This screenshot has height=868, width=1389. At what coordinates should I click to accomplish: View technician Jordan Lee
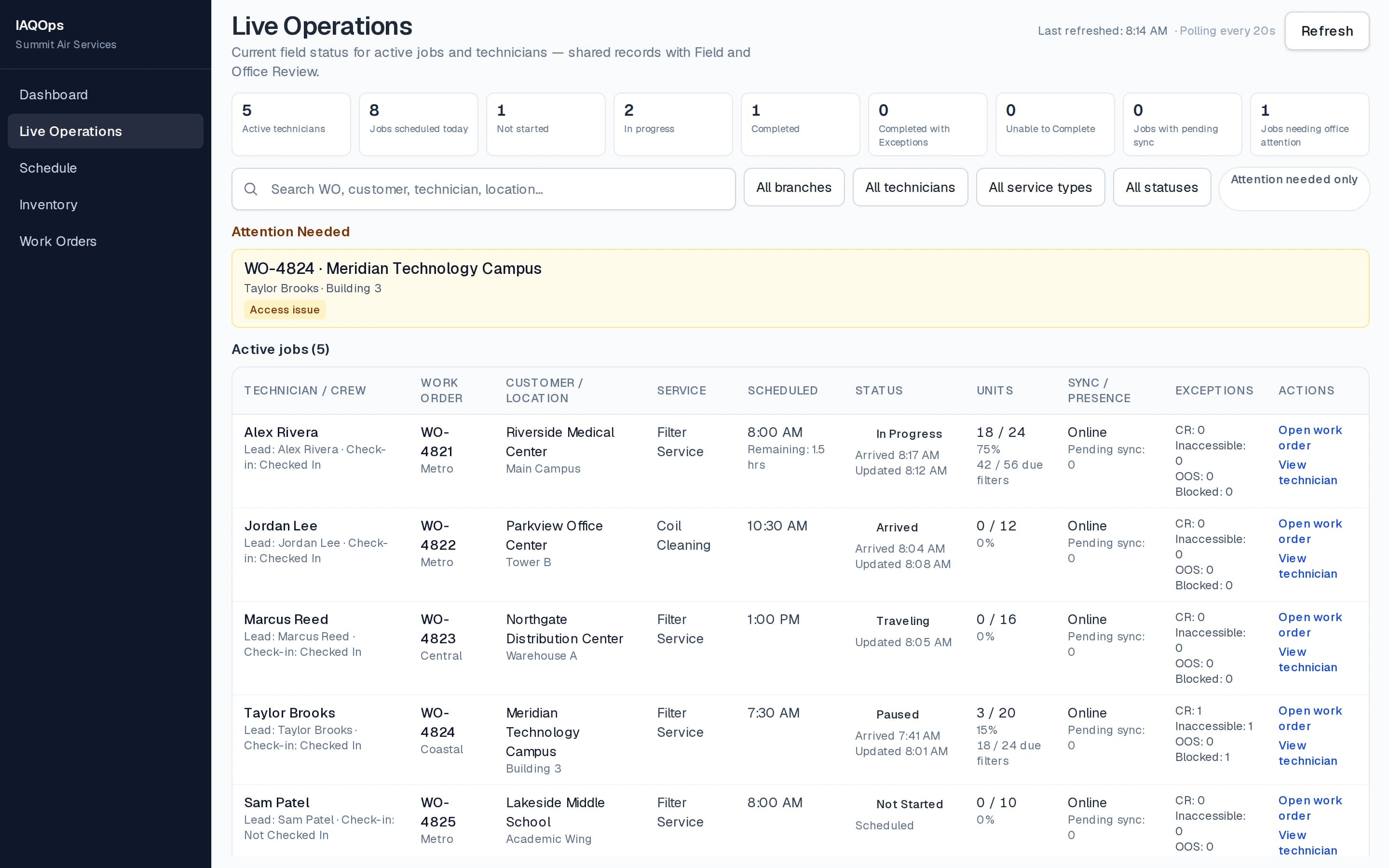tap(1307, 566)
